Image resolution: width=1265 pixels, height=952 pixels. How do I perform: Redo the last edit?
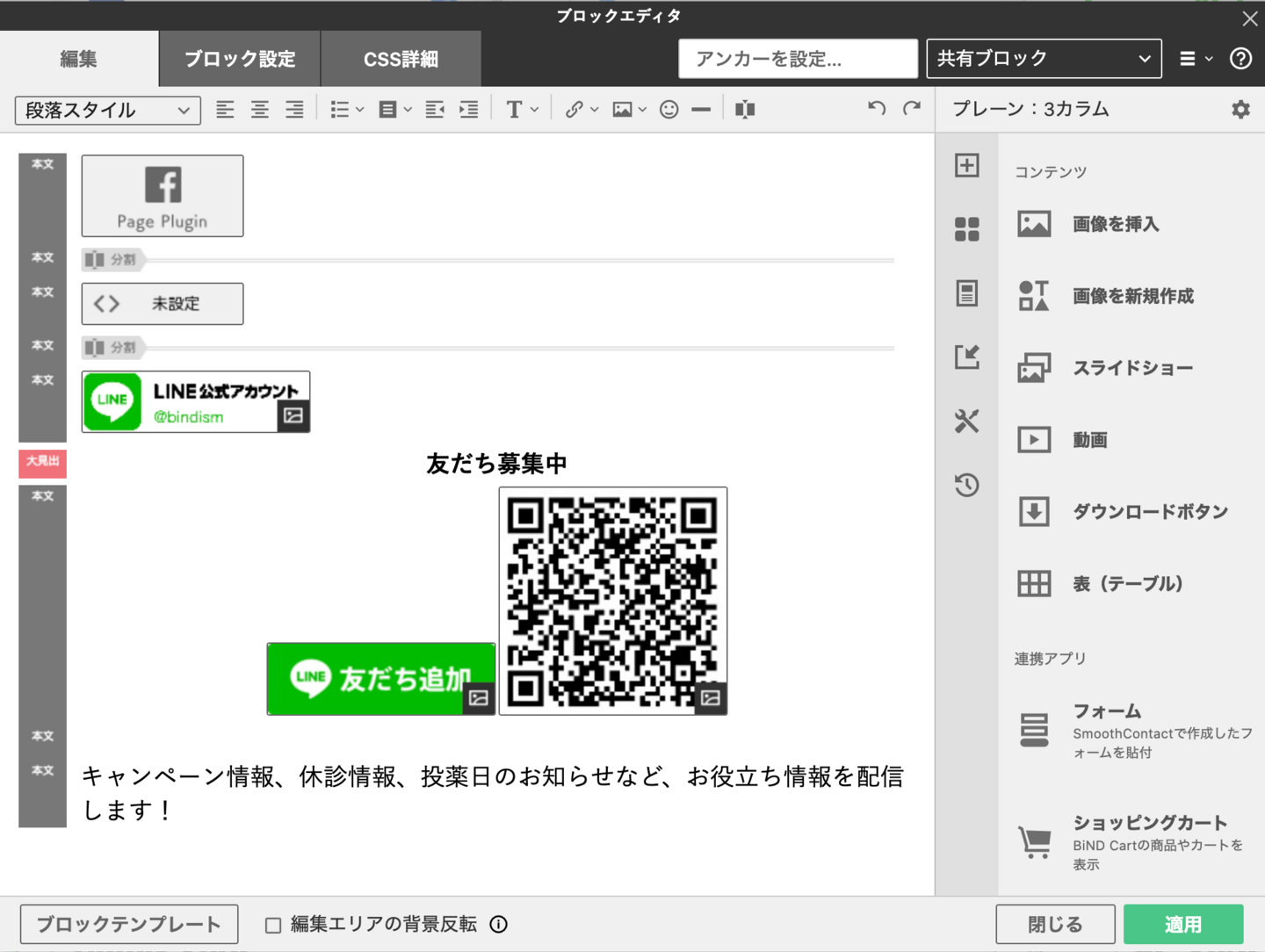coord(912,108)
